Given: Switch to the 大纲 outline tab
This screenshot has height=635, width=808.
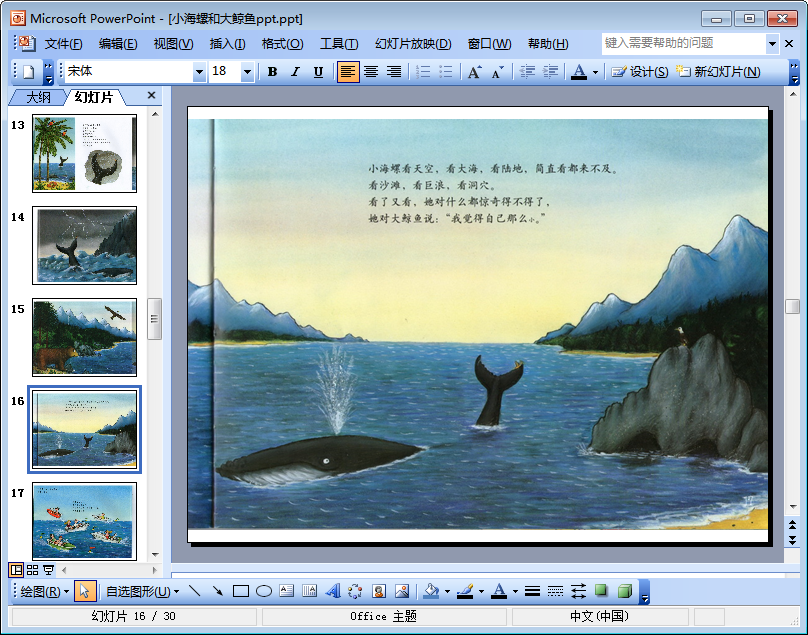Looking at the screenshot, I should (39, 97).
